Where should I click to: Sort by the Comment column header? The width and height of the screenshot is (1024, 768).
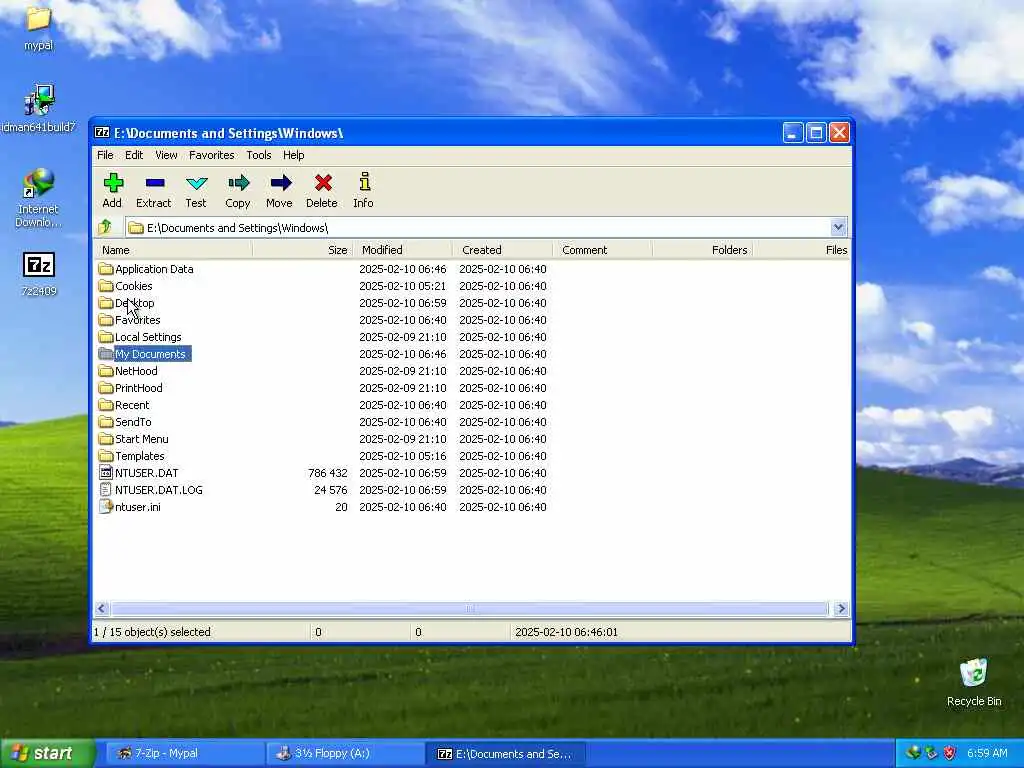[602, 249]
